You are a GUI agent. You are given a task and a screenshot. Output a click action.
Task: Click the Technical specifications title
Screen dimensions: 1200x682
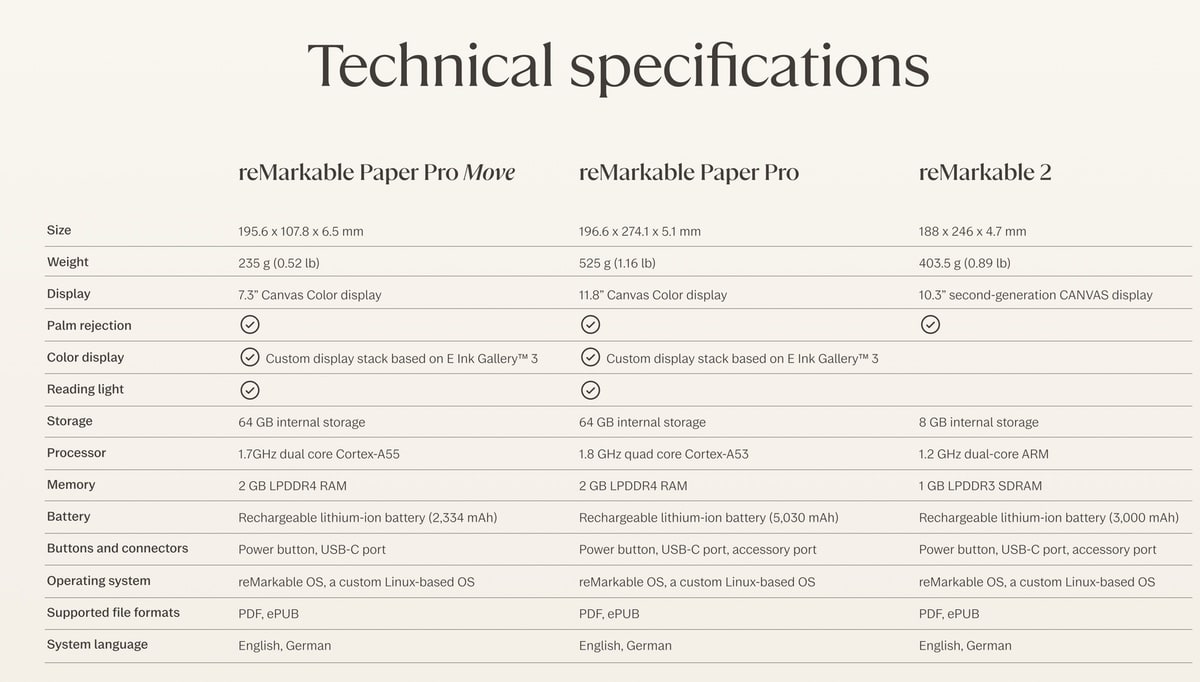click(618, 66)
